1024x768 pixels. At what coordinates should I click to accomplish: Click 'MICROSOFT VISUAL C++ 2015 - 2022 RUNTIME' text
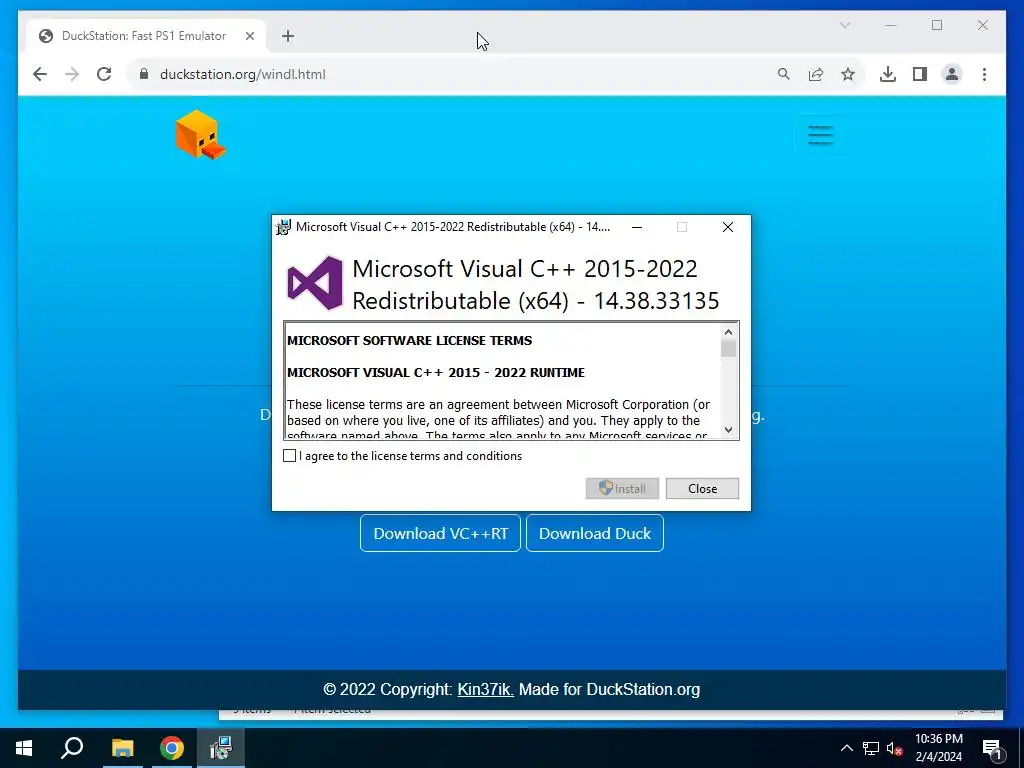point(436,372)
